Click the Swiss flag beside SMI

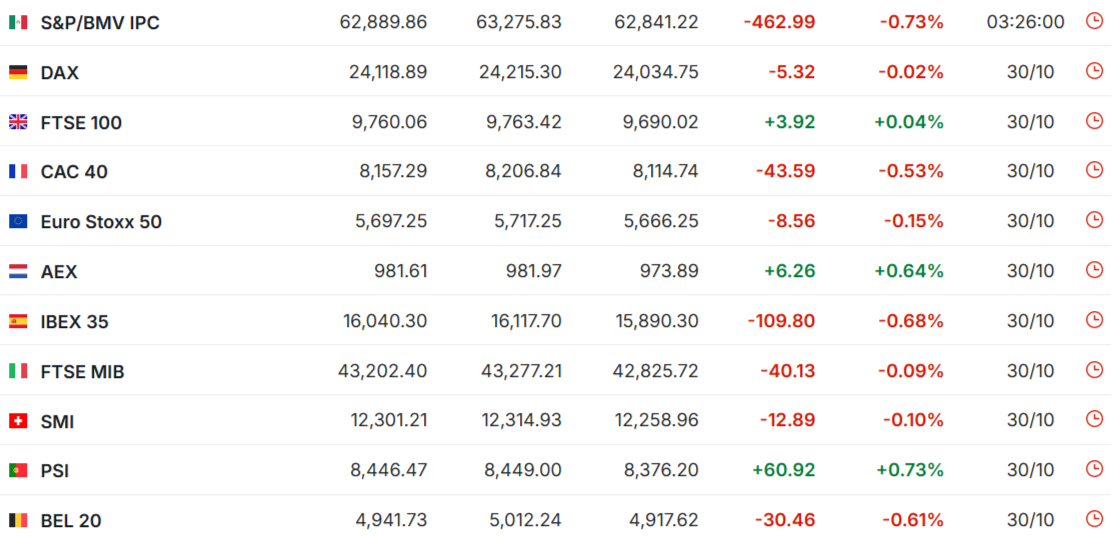(18, 421)
